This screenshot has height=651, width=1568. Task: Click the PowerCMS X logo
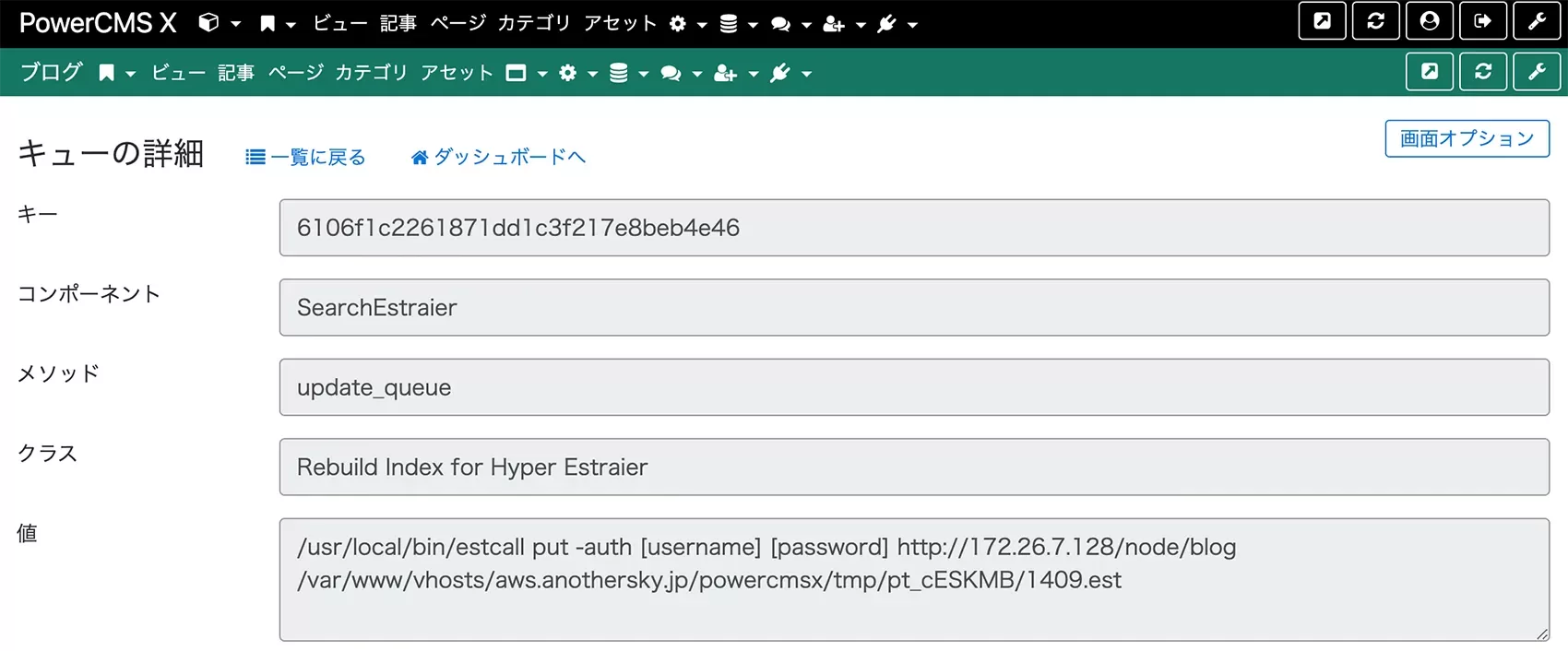[98, 23]
